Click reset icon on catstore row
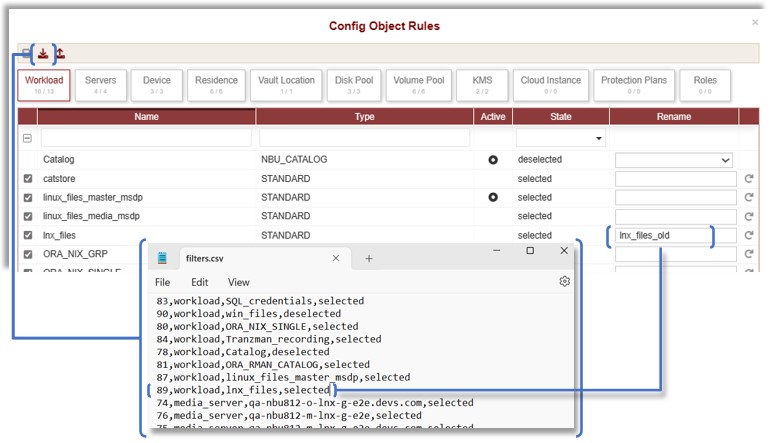The image size is (770, 443). [748, 179]
